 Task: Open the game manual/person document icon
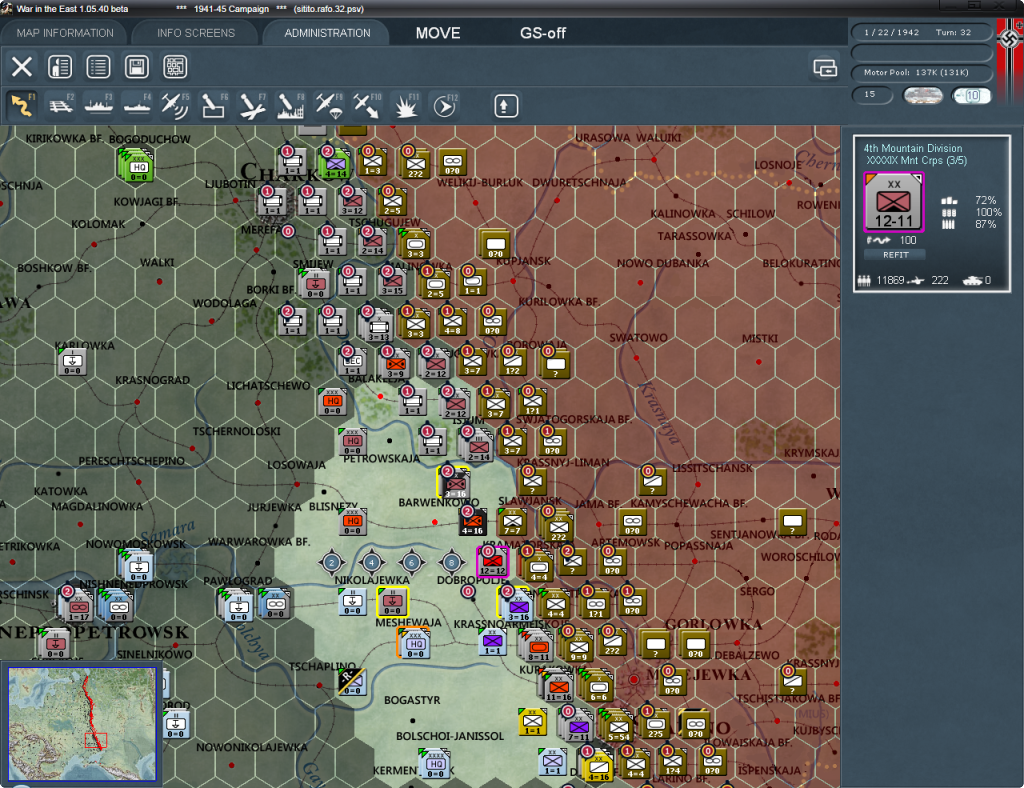60,67
